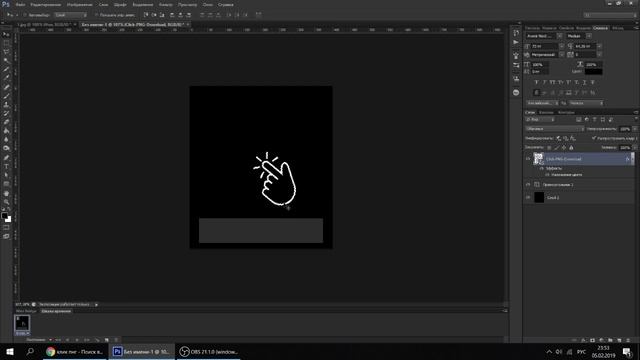Delete selected frame in timeline

tap(116, 340)
